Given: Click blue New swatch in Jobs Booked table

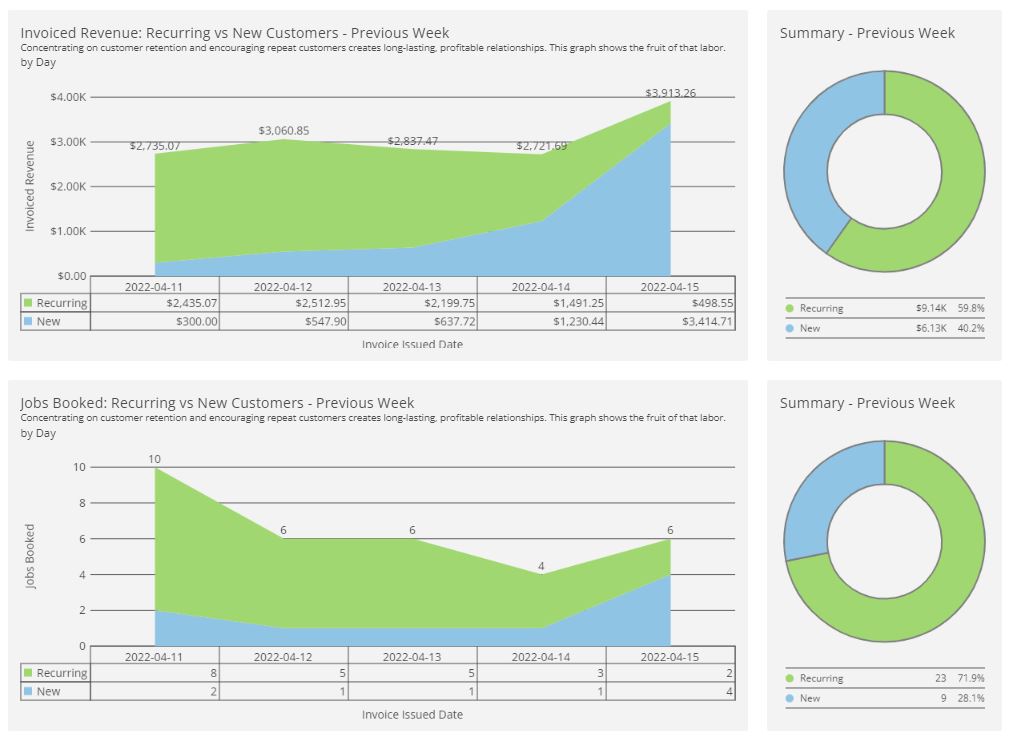Looking at the screenshot, I should (x=28, y=691).
